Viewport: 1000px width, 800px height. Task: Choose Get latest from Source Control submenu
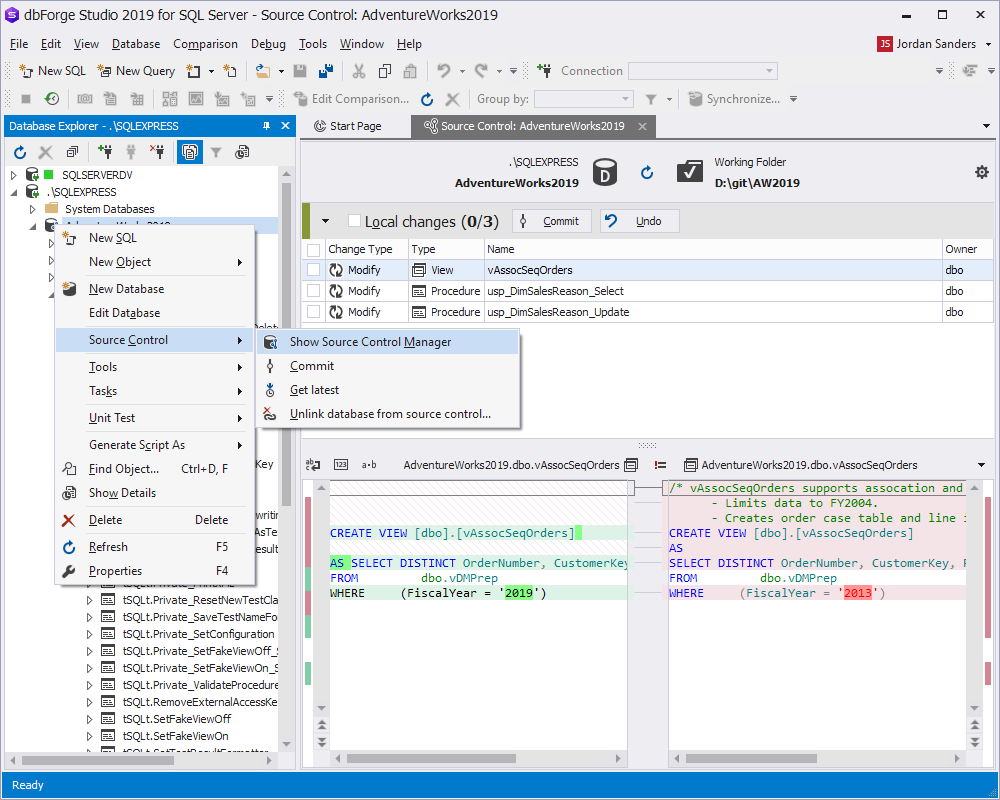pyautogui.click(x=388, y=390)
